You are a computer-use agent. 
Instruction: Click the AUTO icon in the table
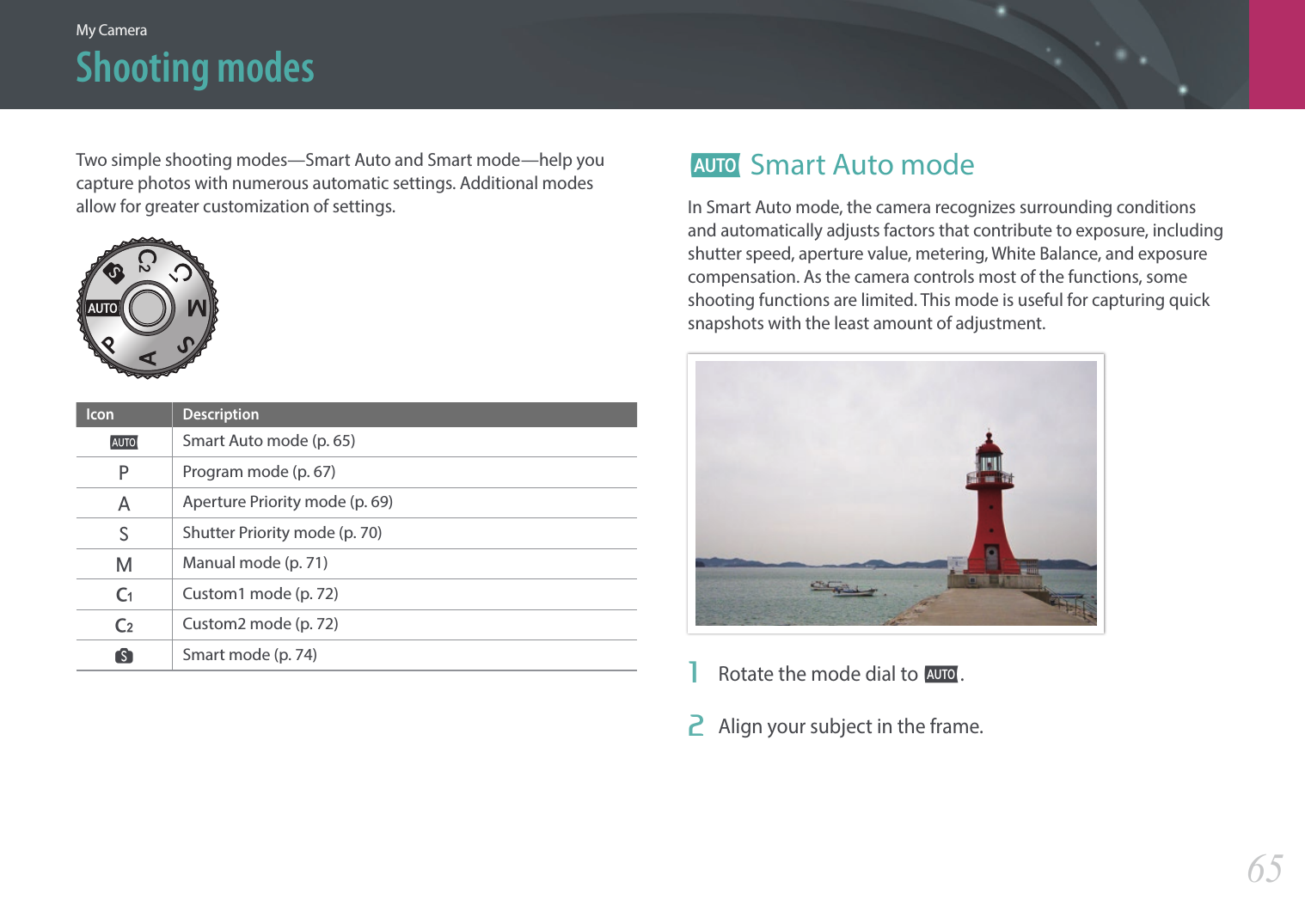point(124,442)
